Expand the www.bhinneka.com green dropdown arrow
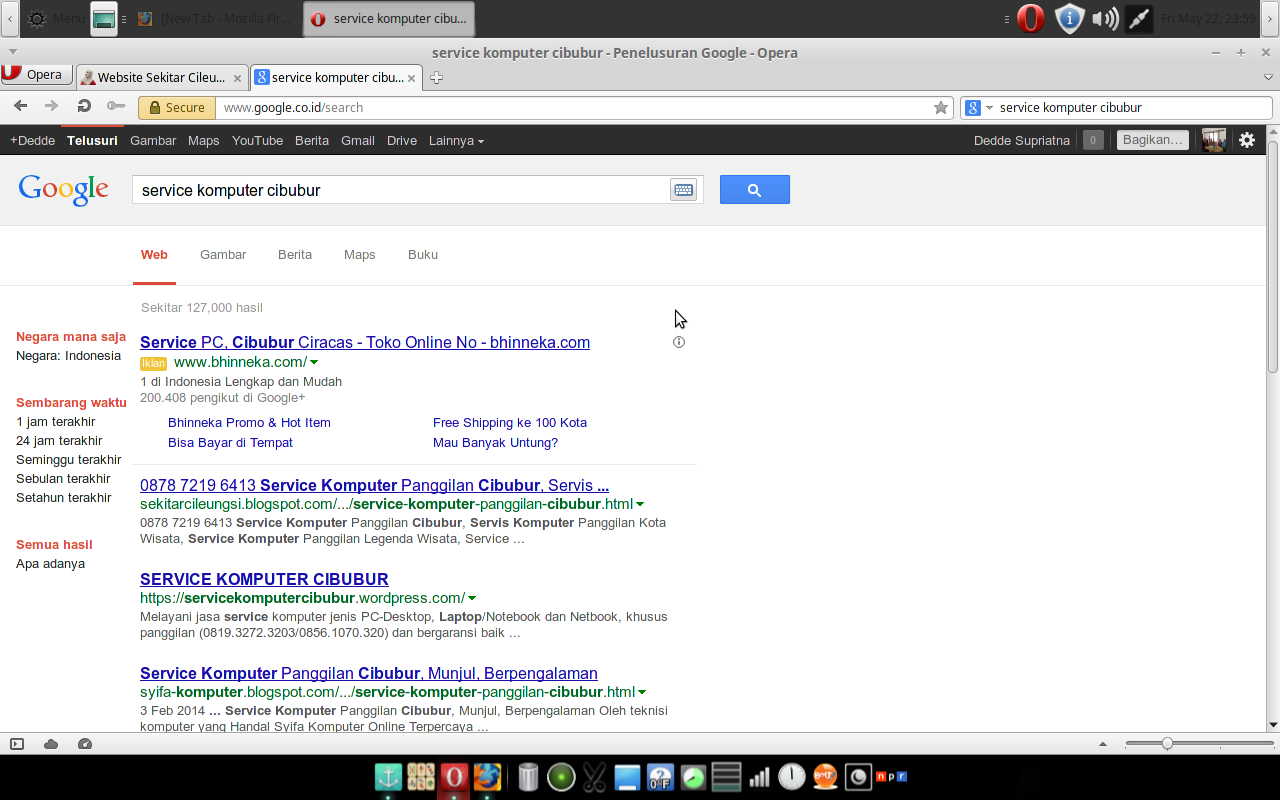This screenshot has height=800, width=1280. click(314, 362)
